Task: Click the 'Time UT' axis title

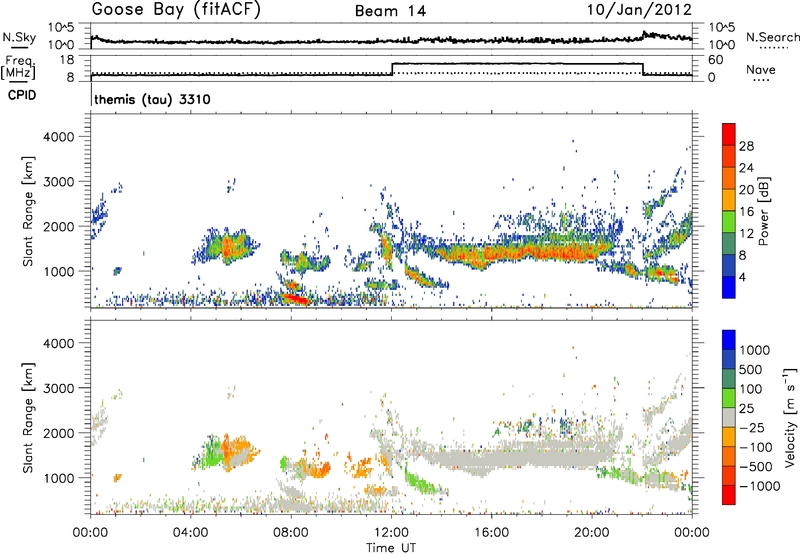Action: 391,548
